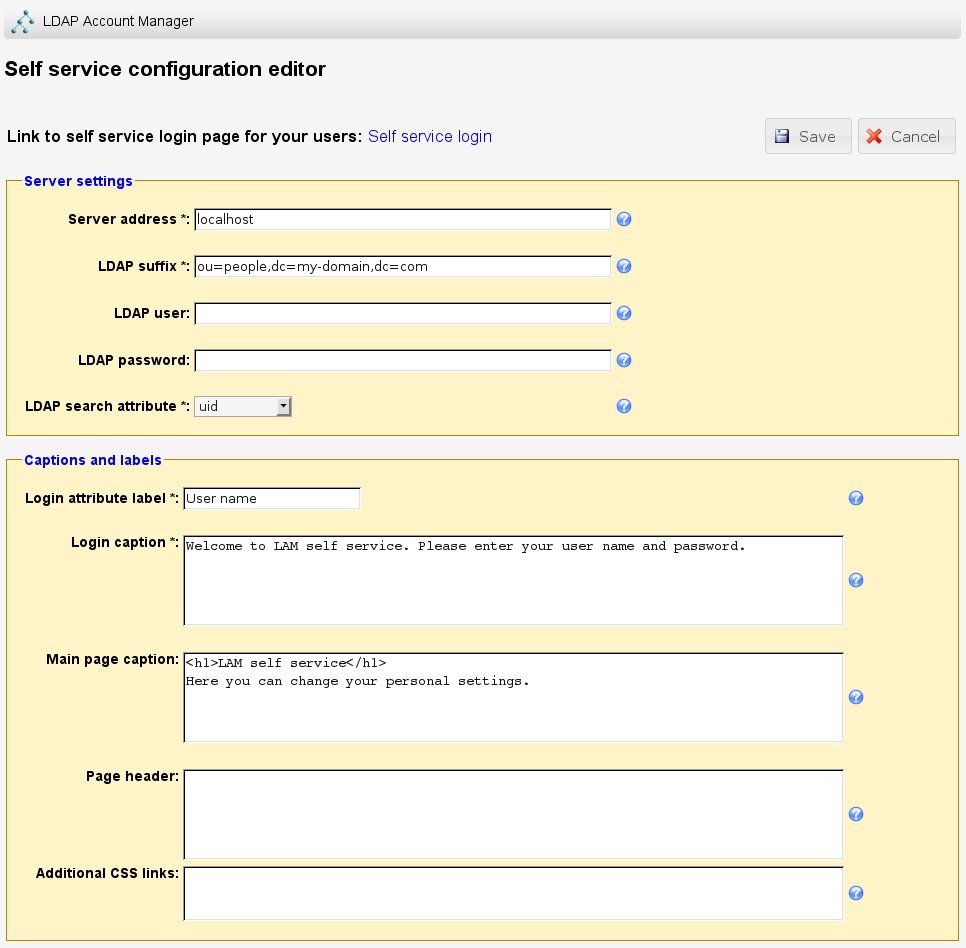Expand the LDAP search attribute dropdown

[243, 406]
